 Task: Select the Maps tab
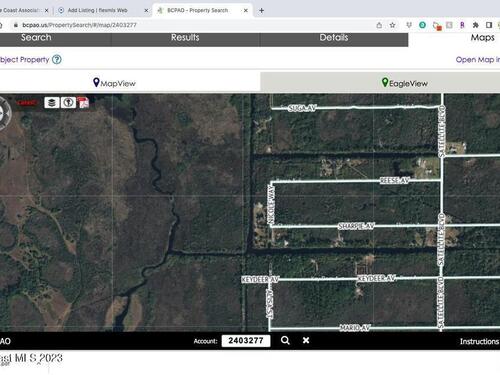coord(482,38)
